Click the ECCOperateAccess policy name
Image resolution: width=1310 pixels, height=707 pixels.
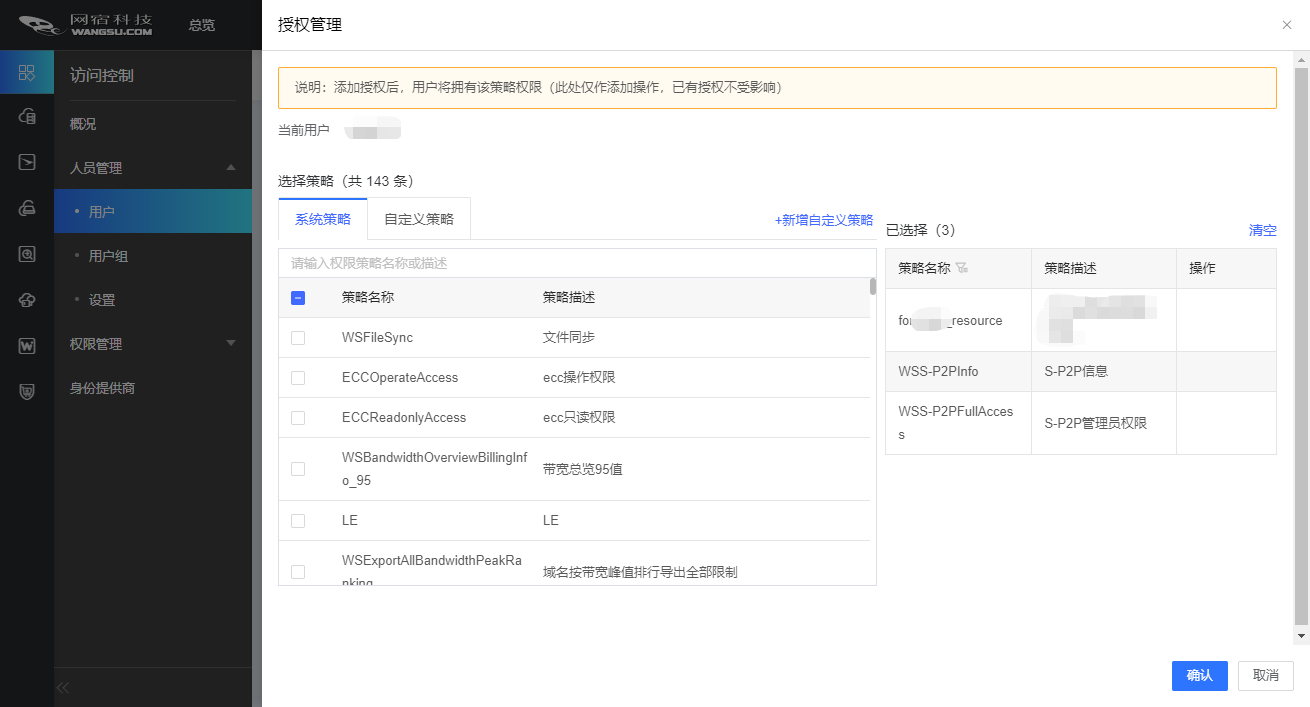click(x=400, y=378)
